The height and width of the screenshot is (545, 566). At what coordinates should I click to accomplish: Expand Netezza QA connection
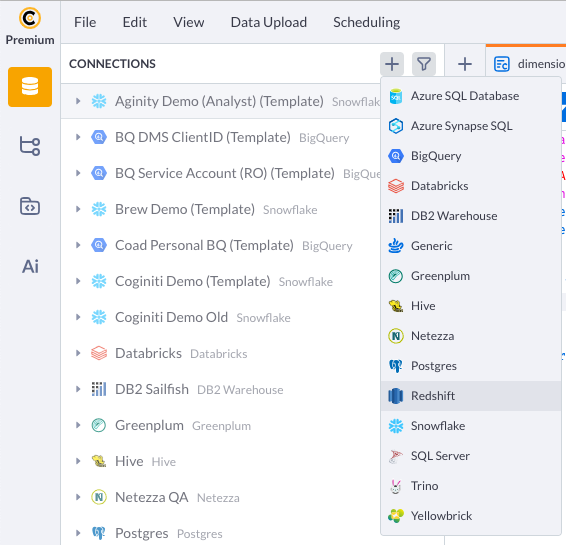(78, 497)
